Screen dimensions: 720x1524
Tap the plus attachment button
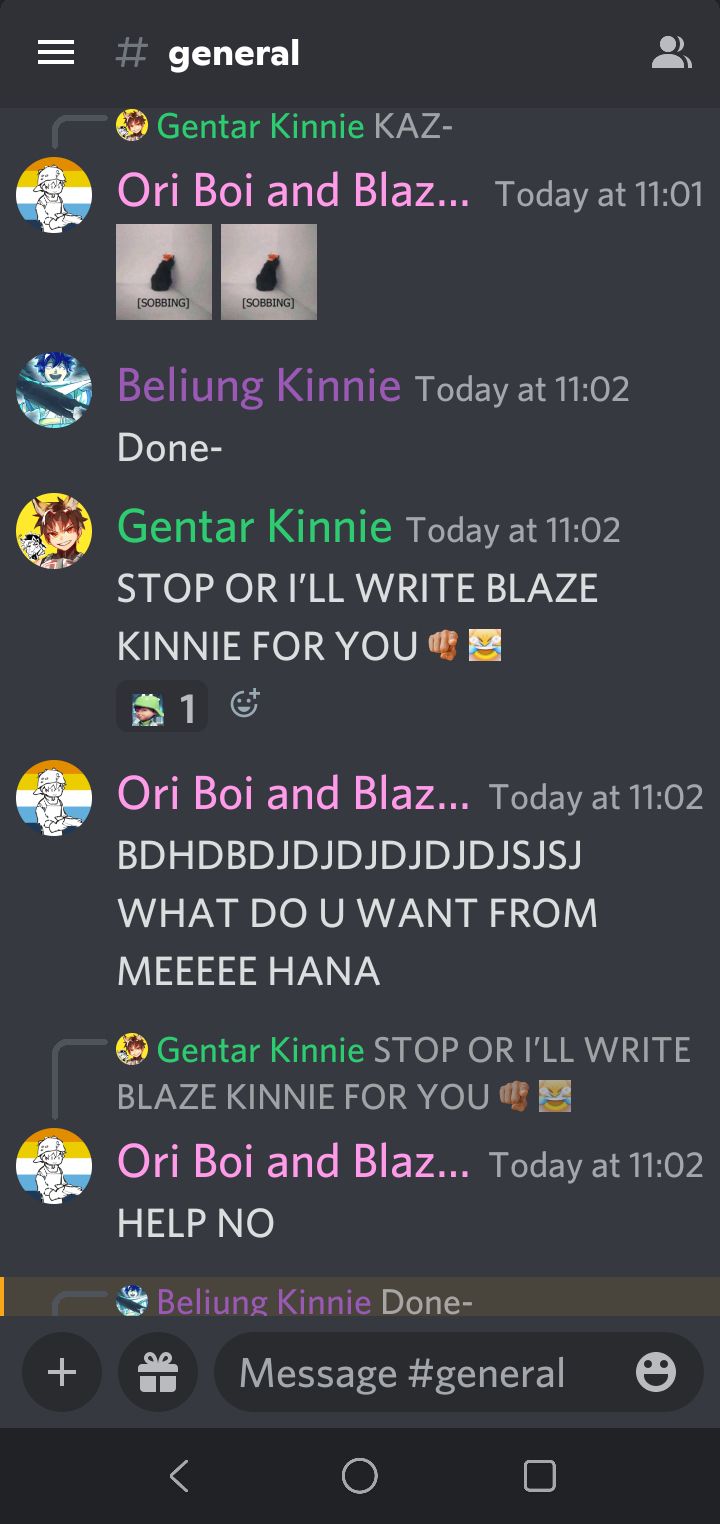click(62, 1373)
